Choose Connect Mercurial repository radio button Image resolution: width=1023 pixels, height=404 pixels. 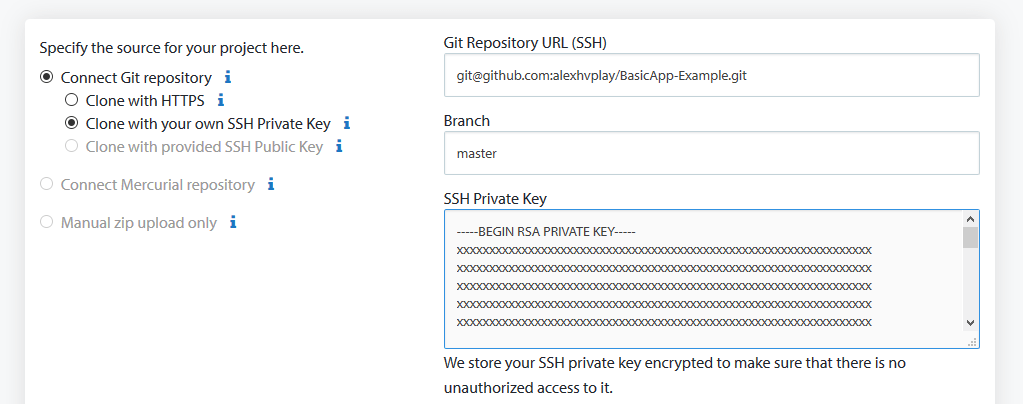(x=46, y=184)
